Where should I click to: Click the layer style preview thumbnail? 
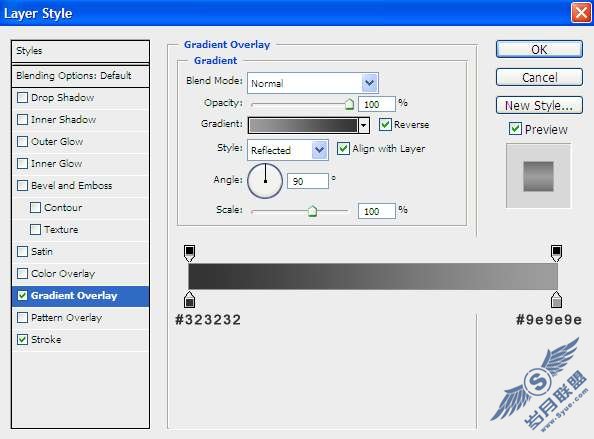tap(538, 176)
